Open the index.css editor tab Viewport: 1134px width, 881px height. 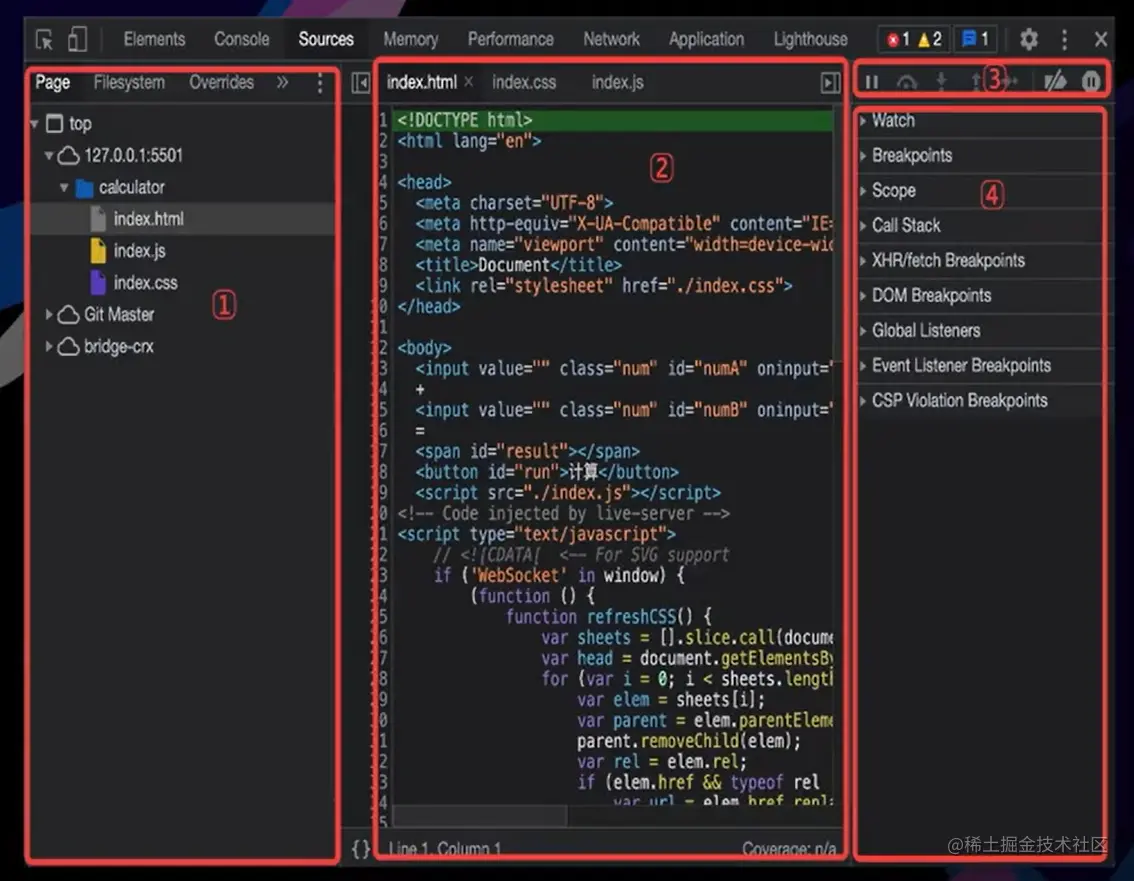524,82
